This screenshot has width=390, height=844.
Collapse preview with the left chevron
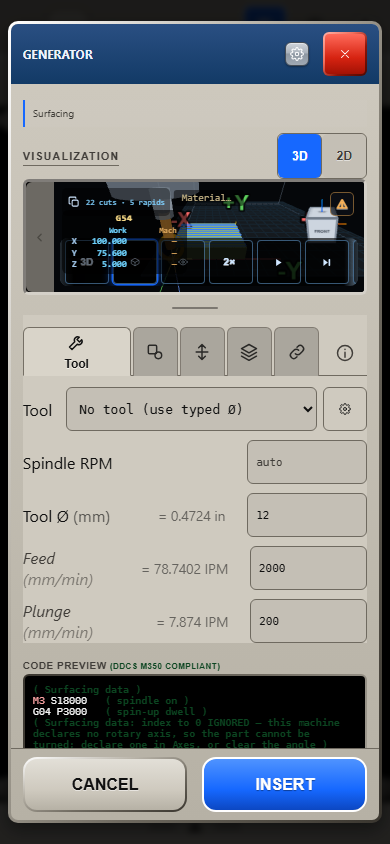pos(40,237)
